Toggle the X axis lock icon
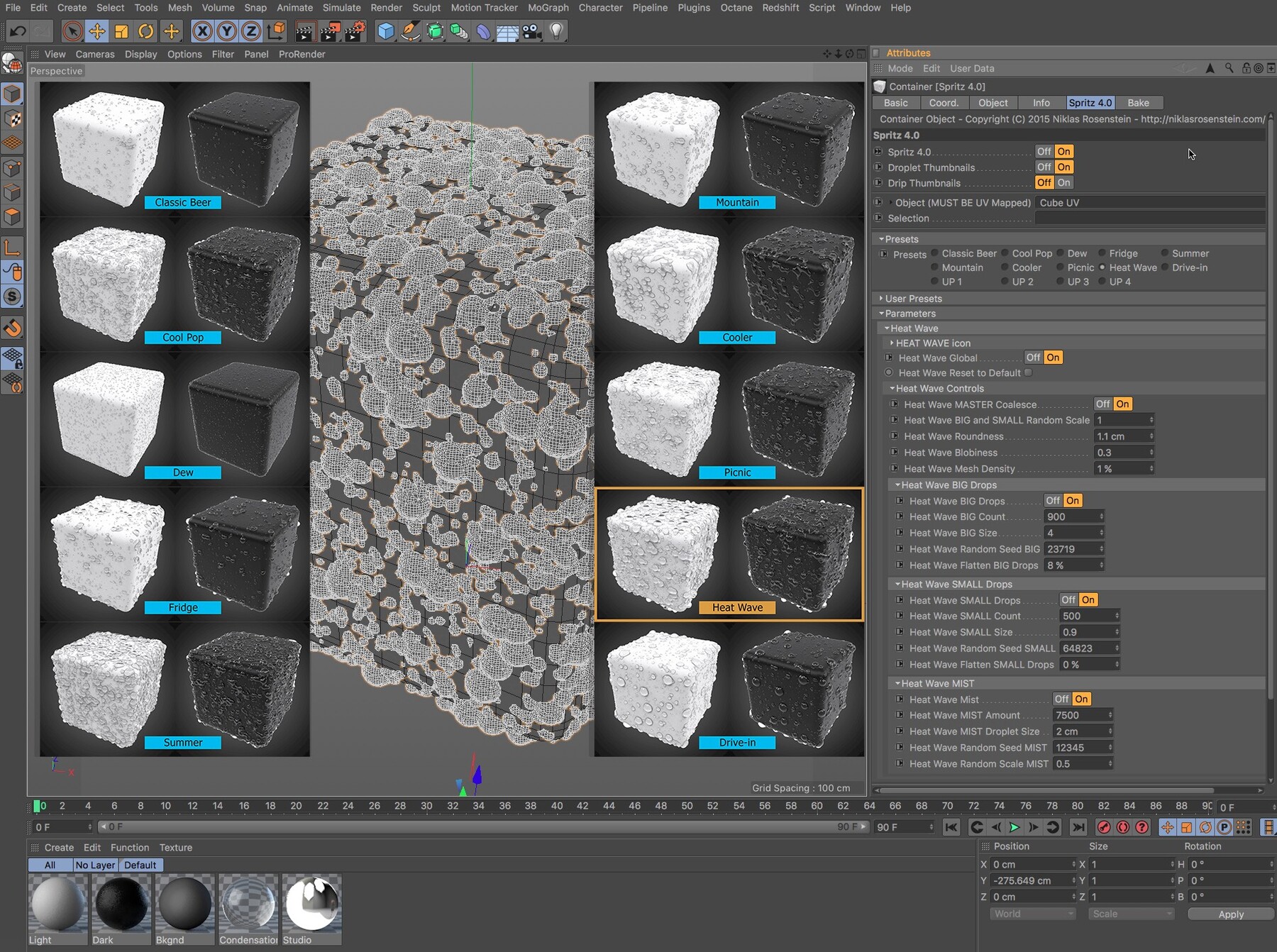The width and height of the screenshot is (1277, 952). click(202, 31)
